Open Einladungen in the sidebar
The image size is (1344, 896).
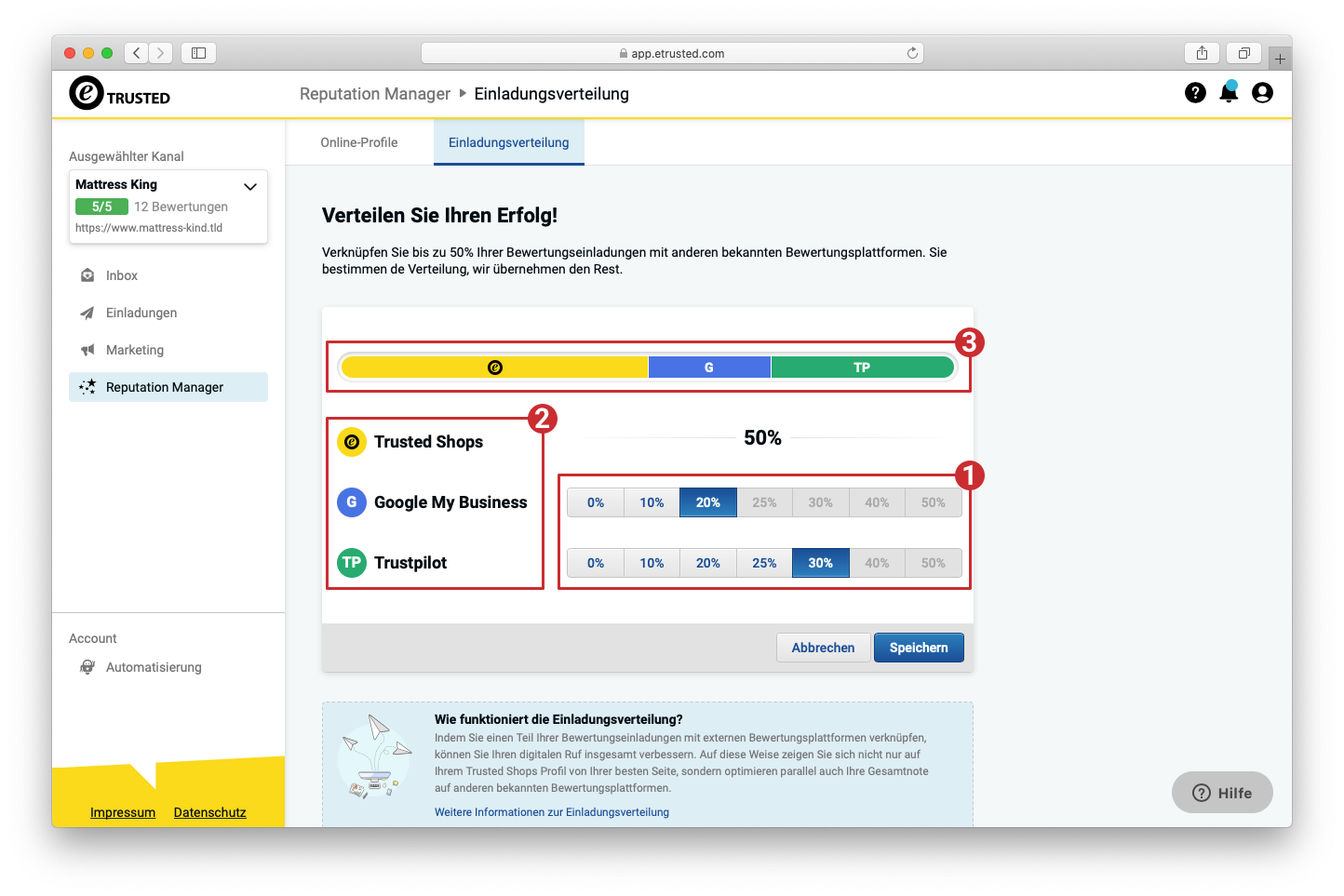point(141,313)
